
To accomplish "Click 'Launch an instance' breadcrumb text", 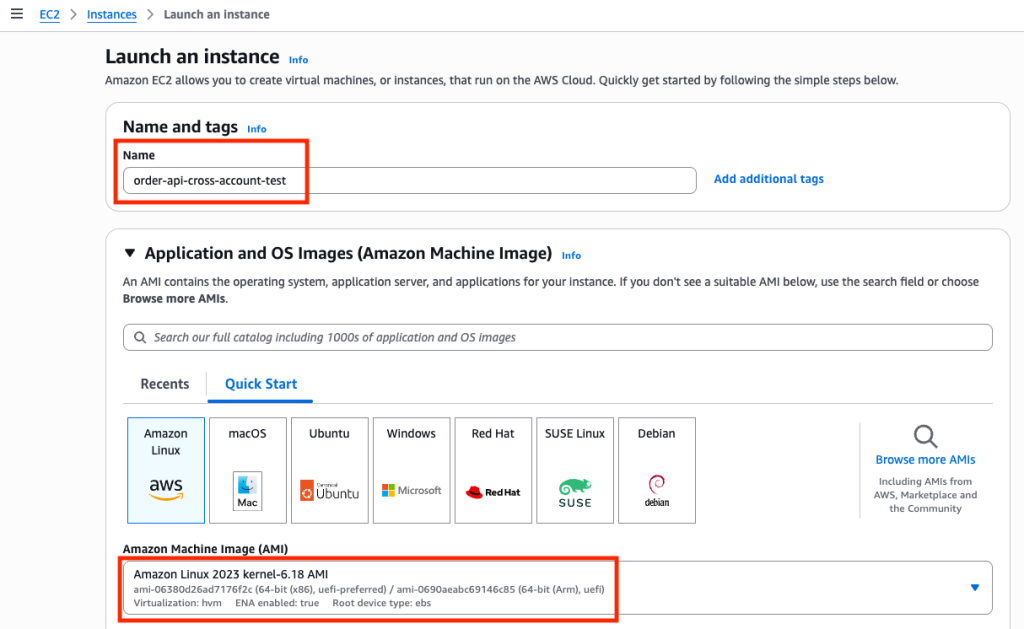I will click(216, 14).
